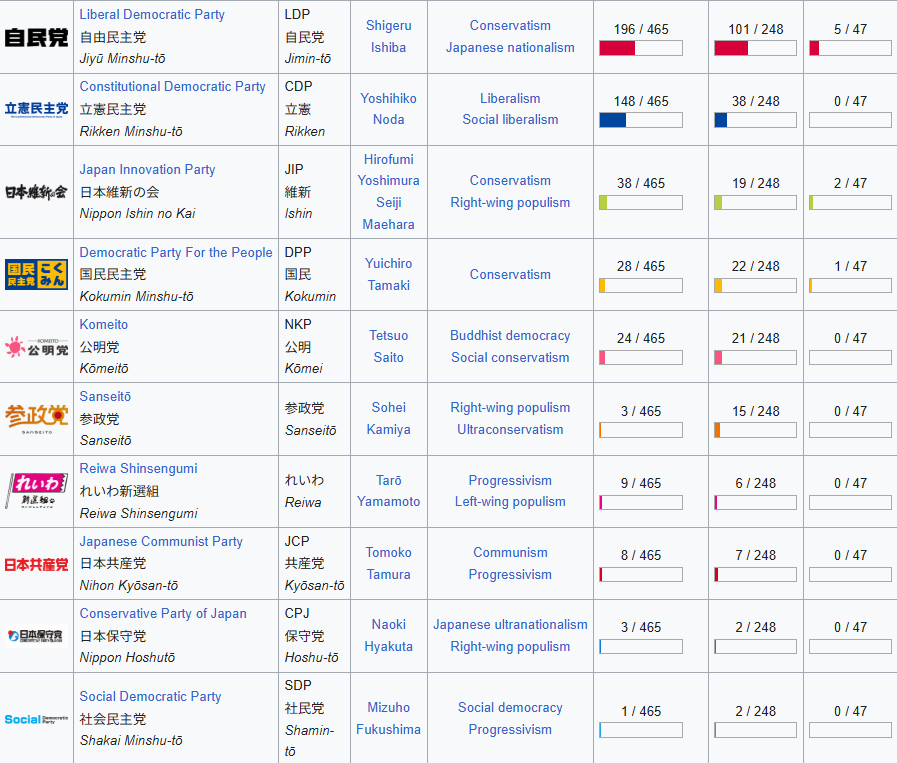Click the Reiwa Shinsengumi logo
Viewport: 897px width, 763px height.
[37, 491]
